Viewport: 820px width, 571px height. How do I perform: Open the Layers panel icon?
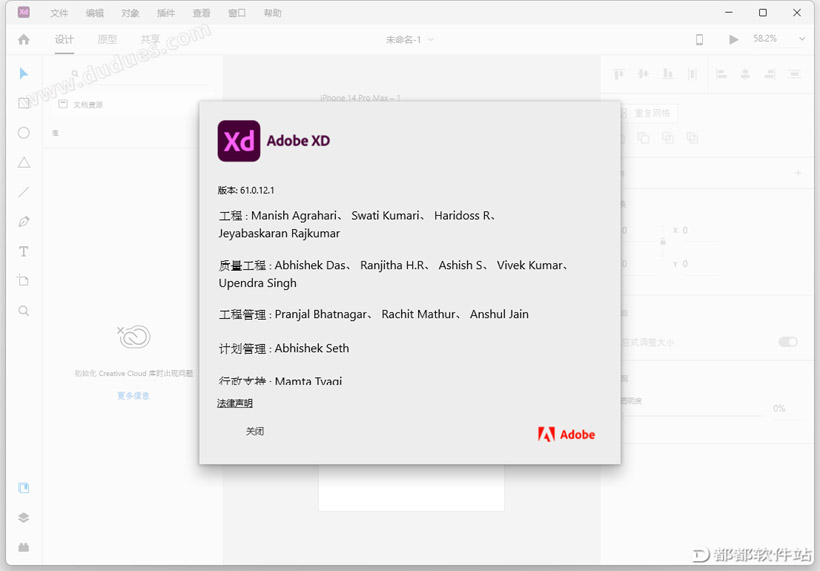click(x=24, y=518)
